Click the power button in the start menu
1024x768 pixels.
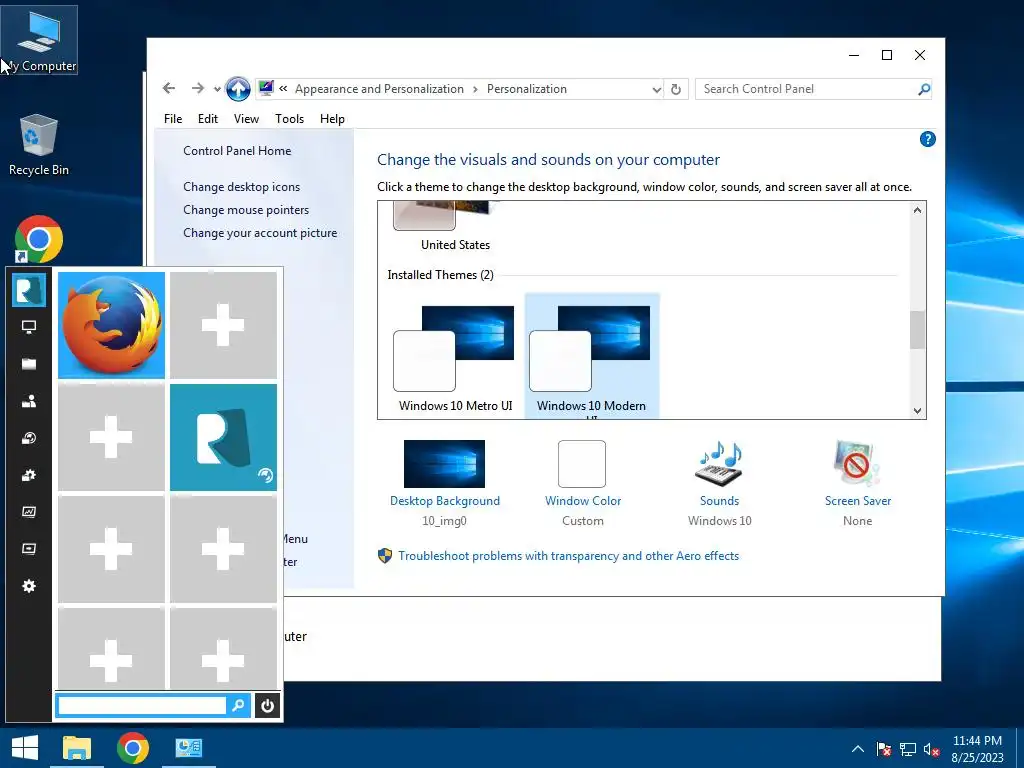267,705
